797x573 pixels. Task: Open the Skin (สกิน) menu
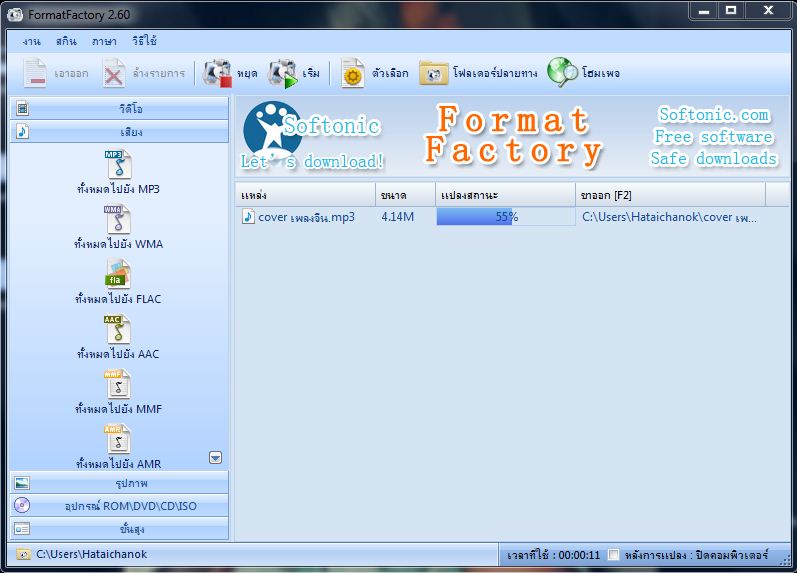click(x=66, y=42)
